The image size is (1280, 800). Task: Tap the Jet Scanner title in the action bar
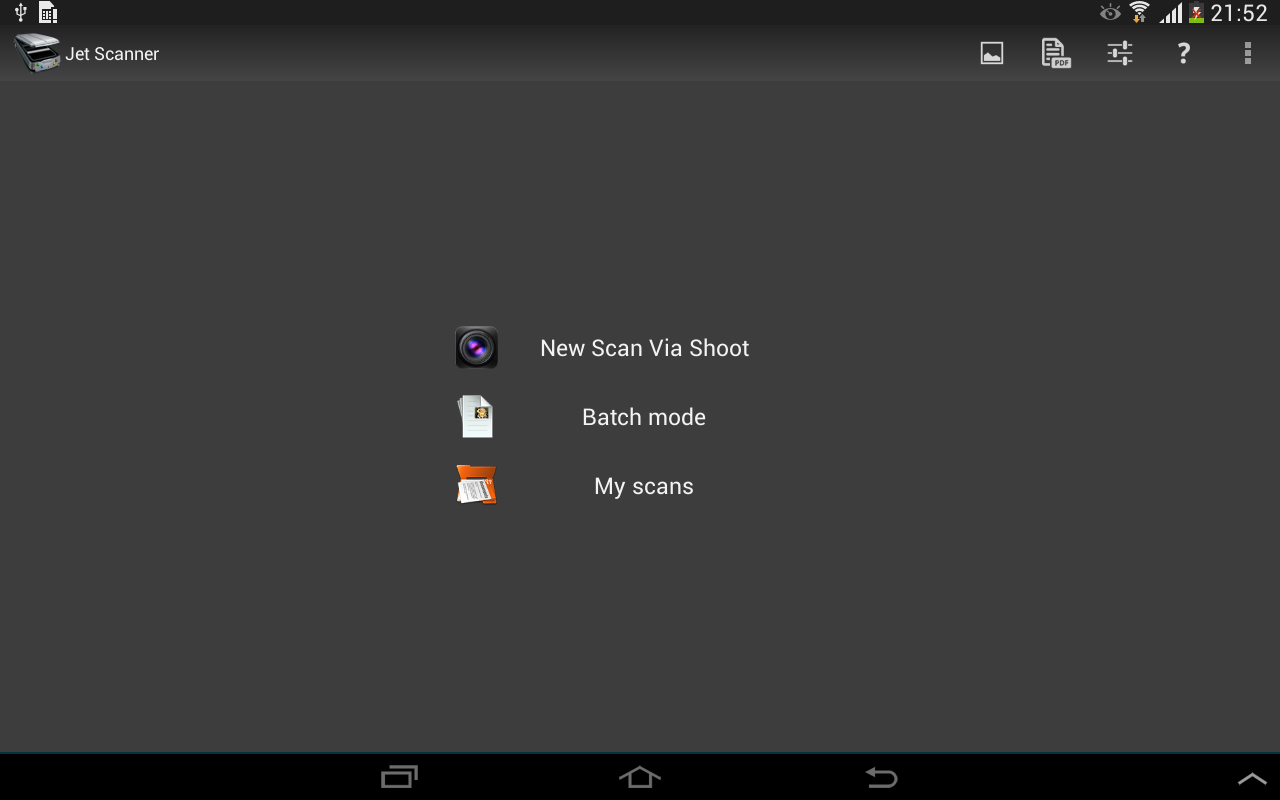pos(112,53)
